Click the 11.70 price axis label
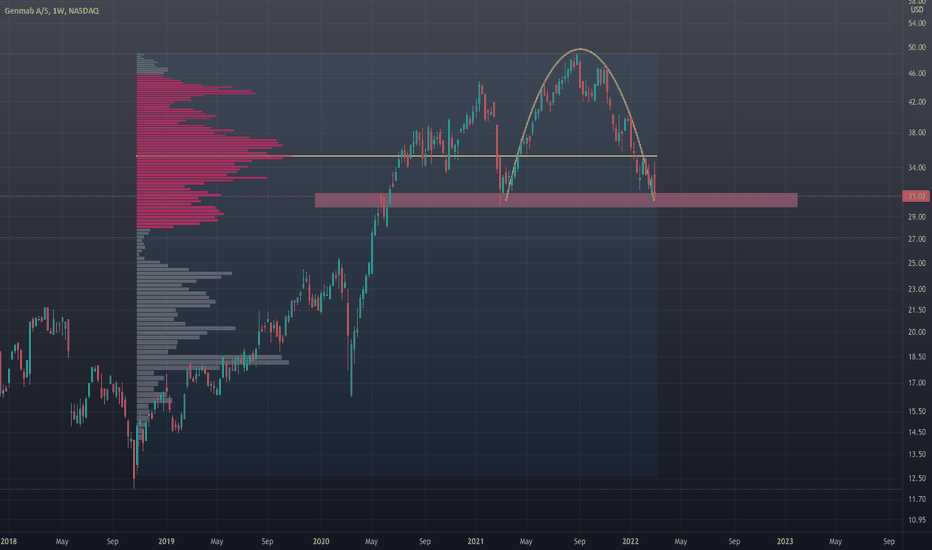The width and height of the screenshot is (932, 550). pyautogui.click(x=917, y=499)
